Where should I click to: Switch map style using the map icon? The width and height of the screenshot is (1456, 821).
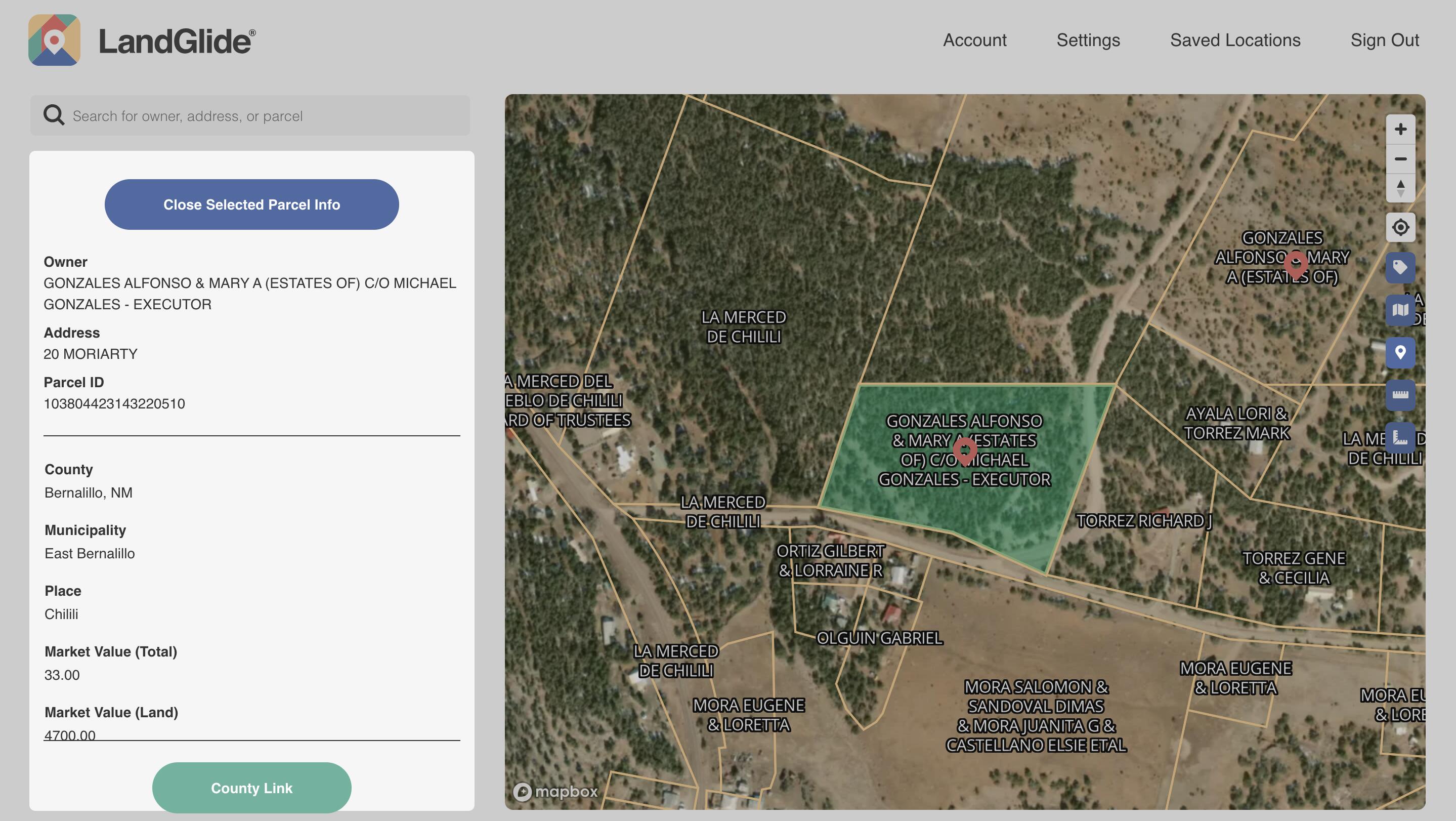(x=1400, y=309)
